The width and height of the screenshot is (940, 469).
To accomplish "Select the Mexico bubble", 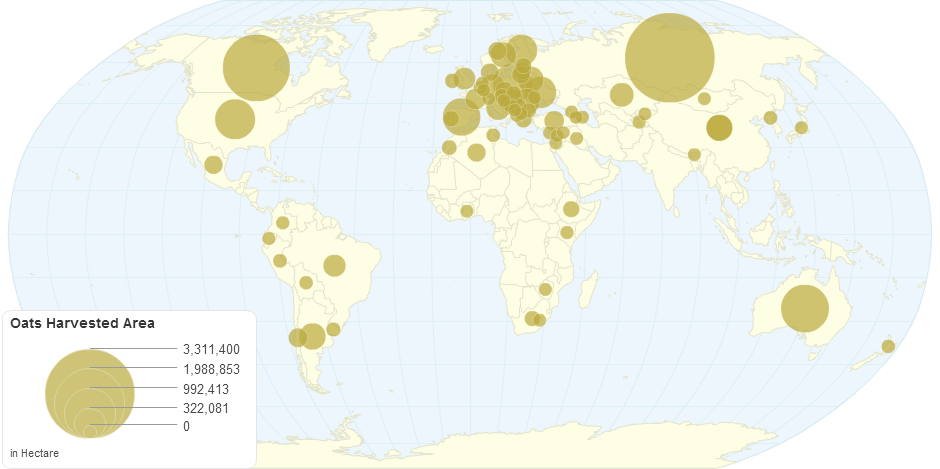I will click(213, 165).
